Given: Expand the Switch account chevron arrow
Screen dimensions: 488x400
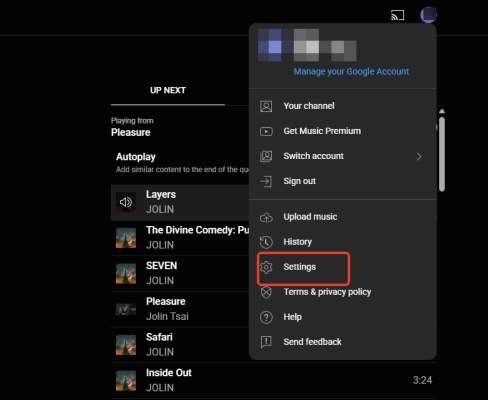Looking at the screenshot, I should (419, 156).
